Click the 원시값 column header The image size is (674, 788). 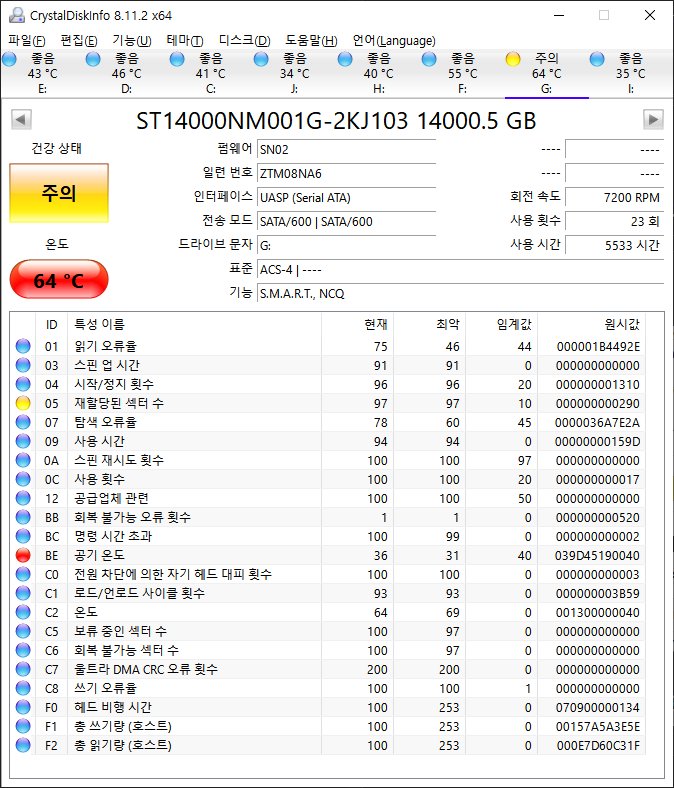click(592, 325)
